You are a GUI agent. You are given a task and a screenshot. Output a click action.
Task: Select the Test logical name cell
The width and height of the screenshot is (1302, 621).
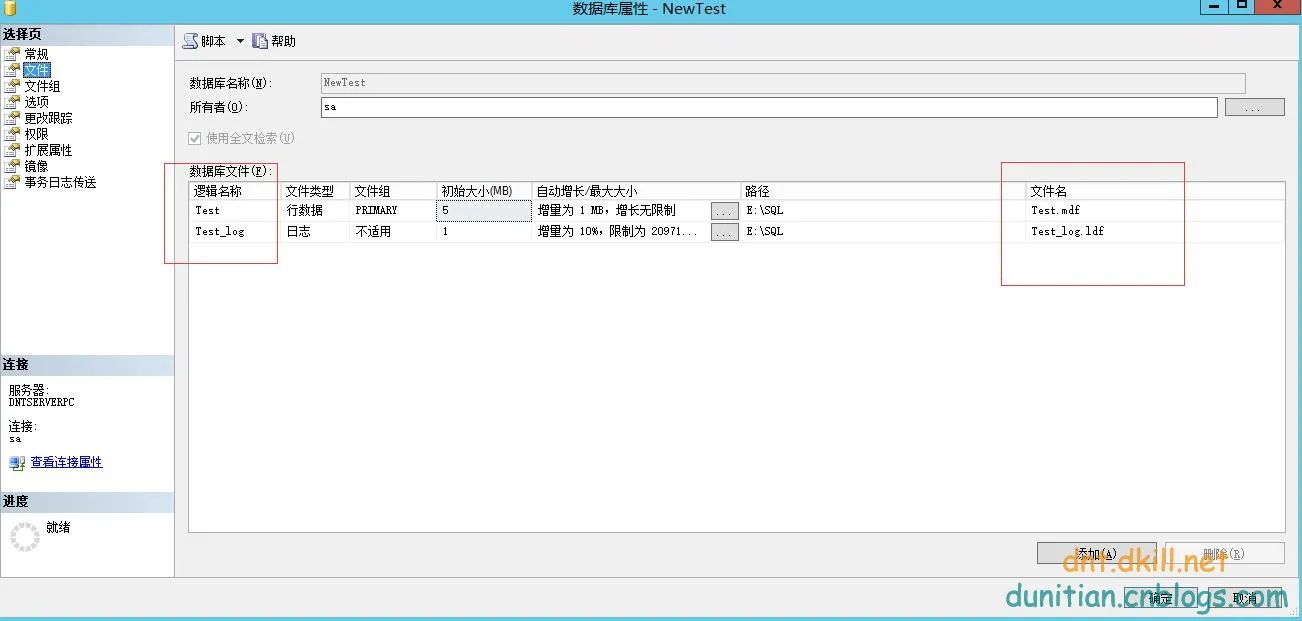point(235,211)
